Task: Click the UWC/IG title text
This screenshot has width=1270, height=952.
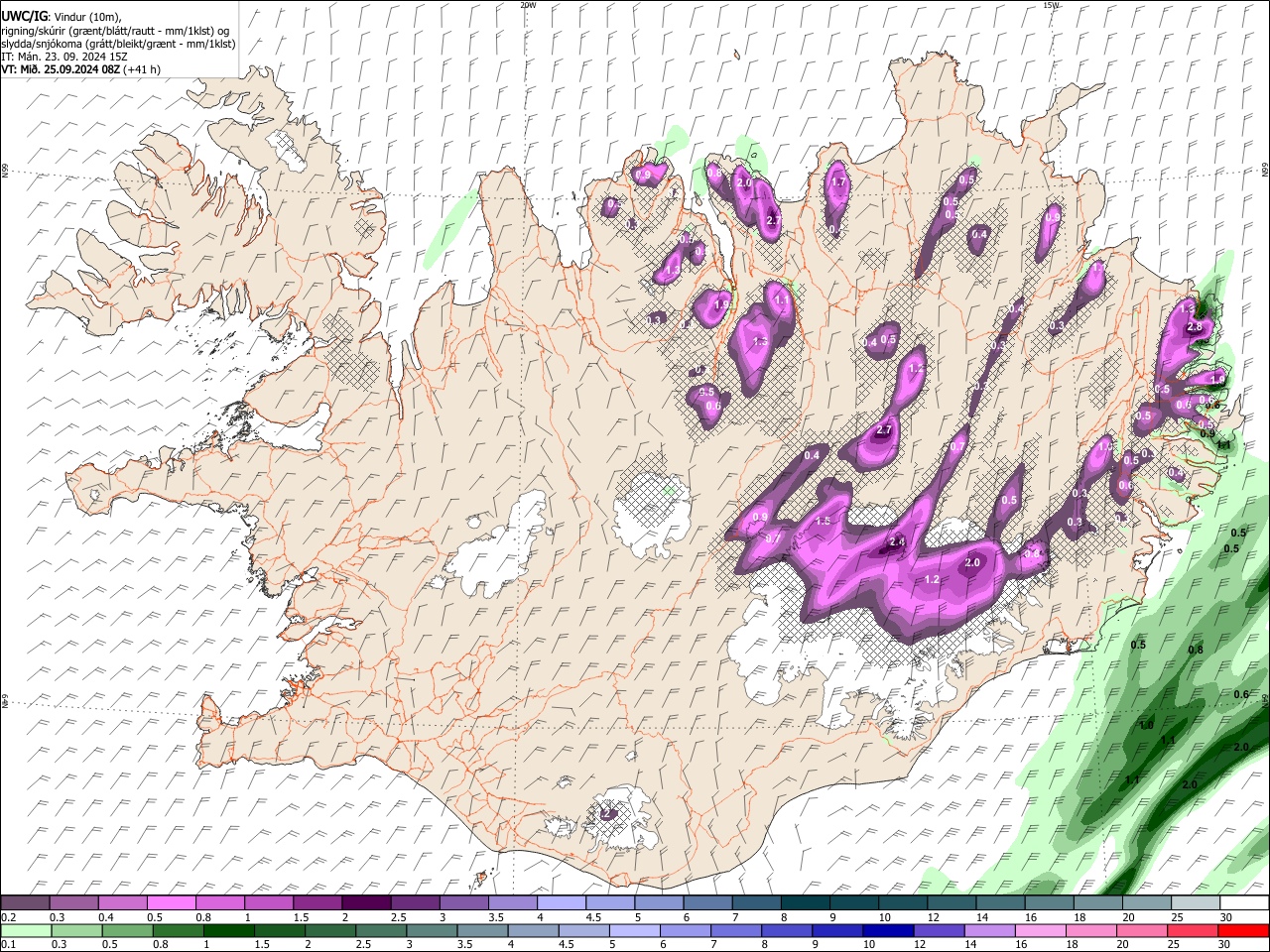Action: (x=23, y=16)
